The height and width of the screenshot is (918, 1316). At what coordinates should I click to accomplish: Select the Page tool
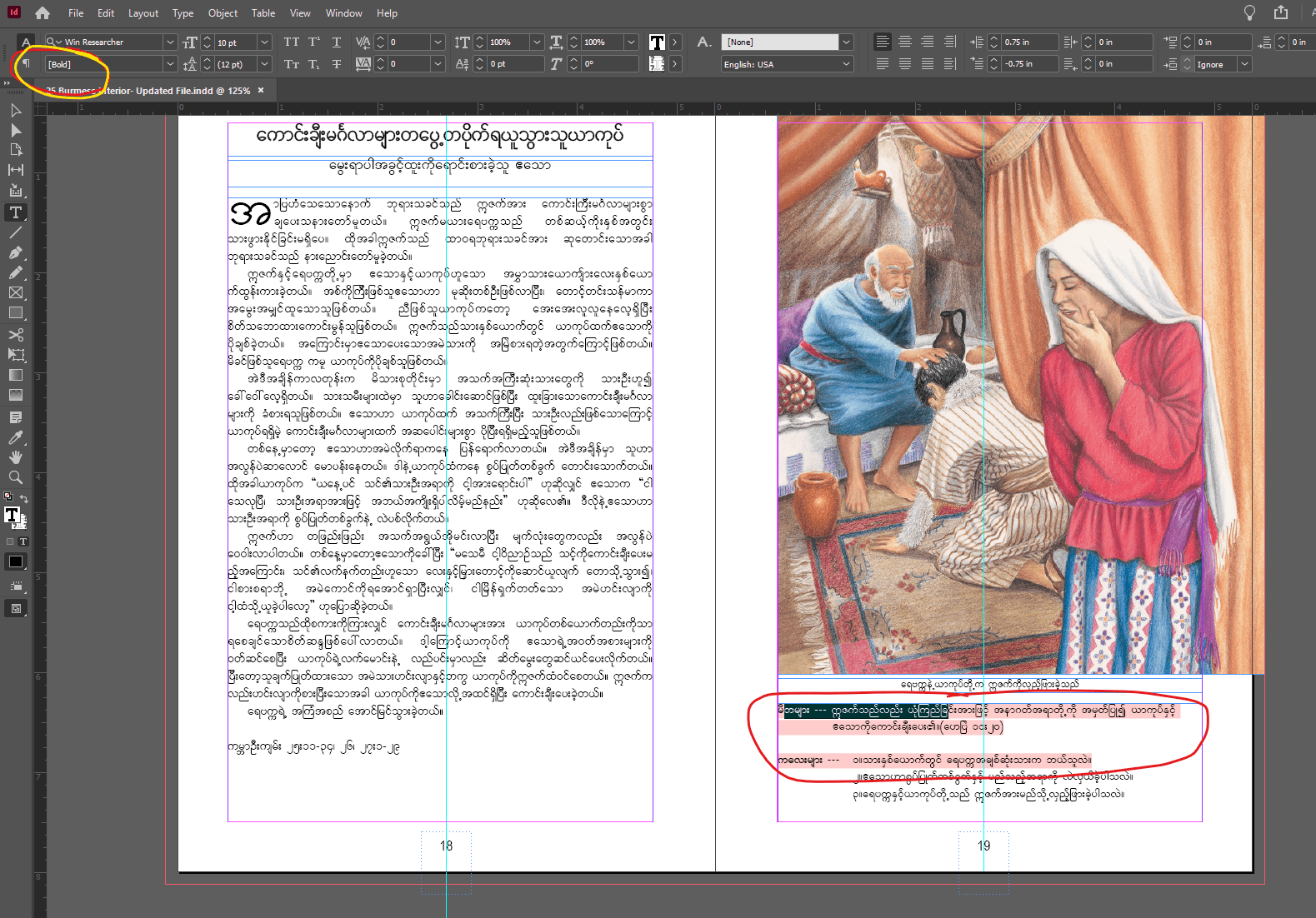(x=16, y=150)
